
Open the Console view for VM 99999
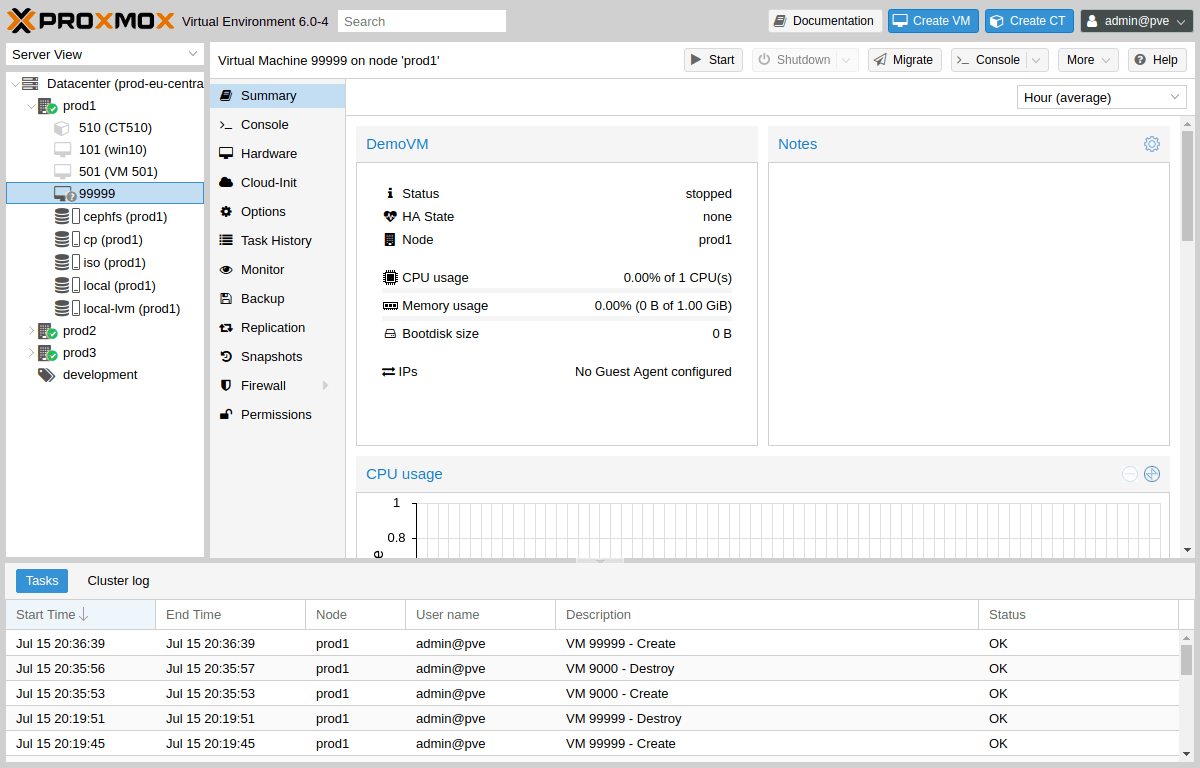(262, 124)
